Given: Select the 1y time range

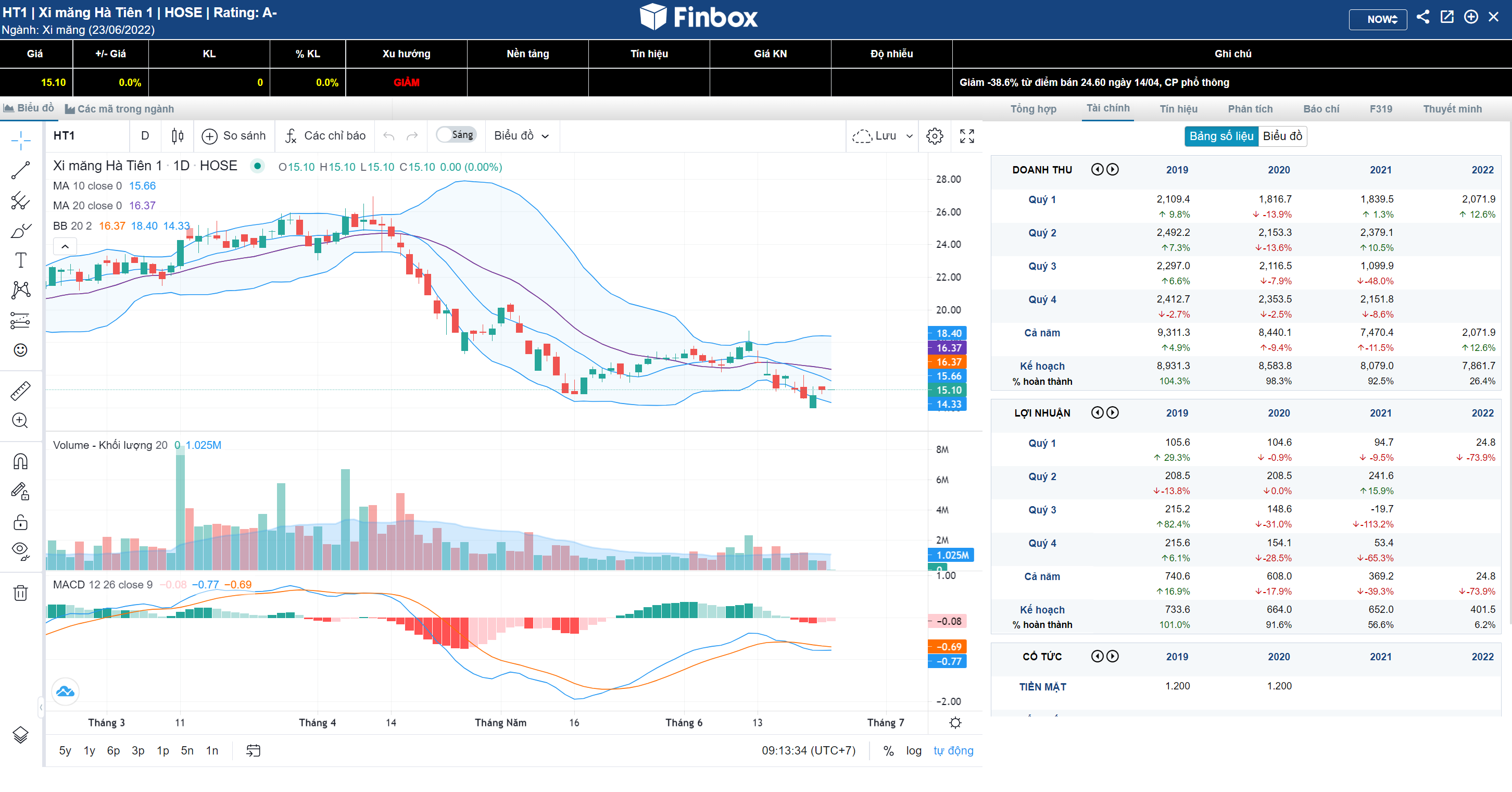Looking at the screenshot, I should 89,750.
